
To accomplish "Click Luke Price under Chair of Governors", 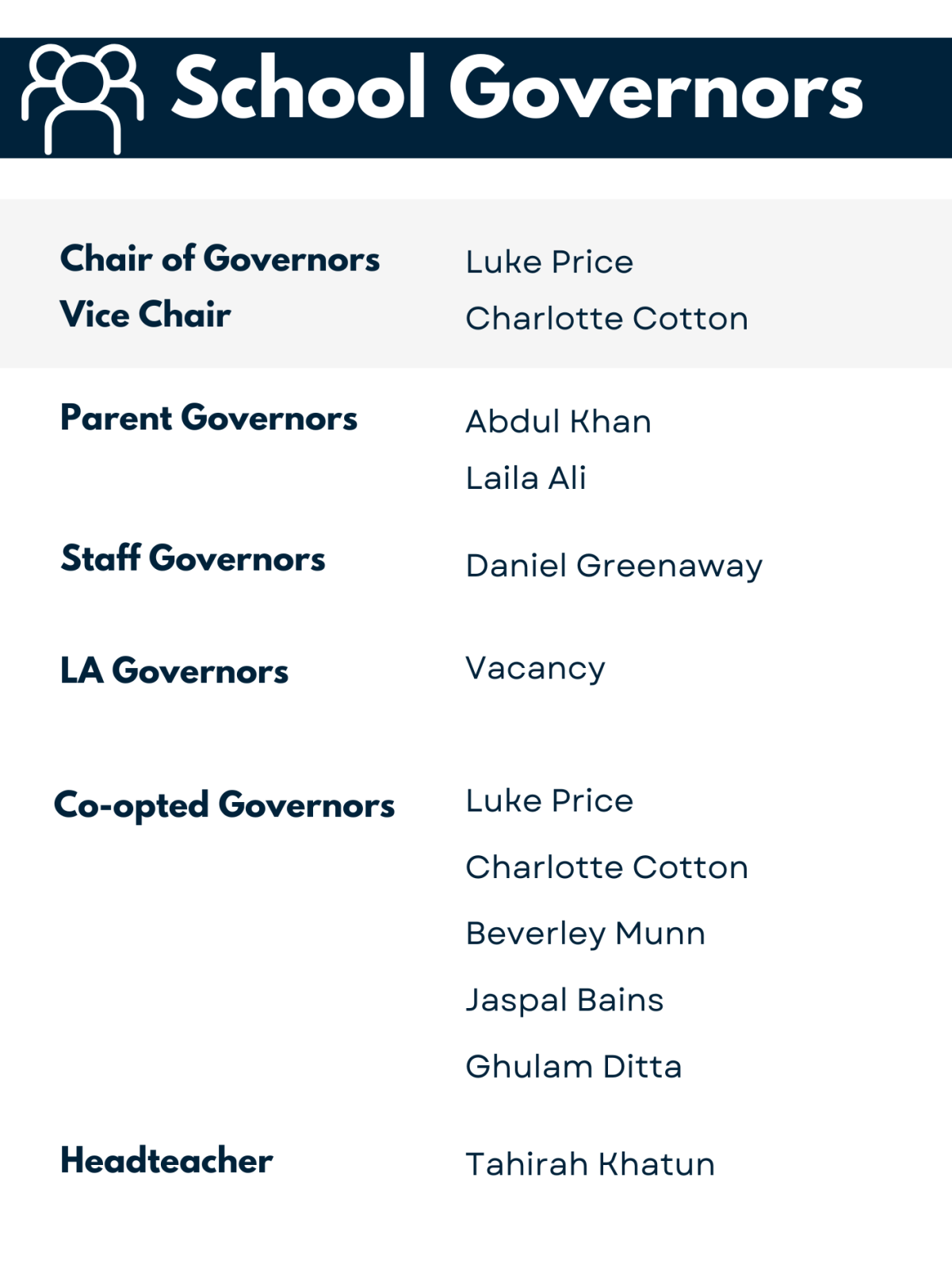I will pos(549,262).
